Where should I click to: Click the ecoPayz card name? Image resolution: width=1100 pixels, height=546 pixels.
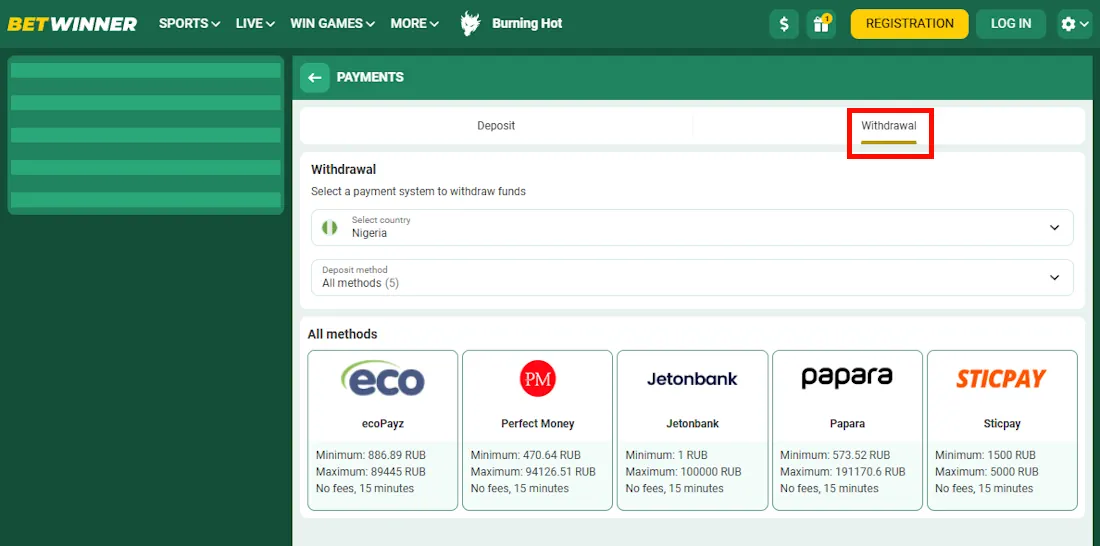pyautogui.click(x=383, y=424)
